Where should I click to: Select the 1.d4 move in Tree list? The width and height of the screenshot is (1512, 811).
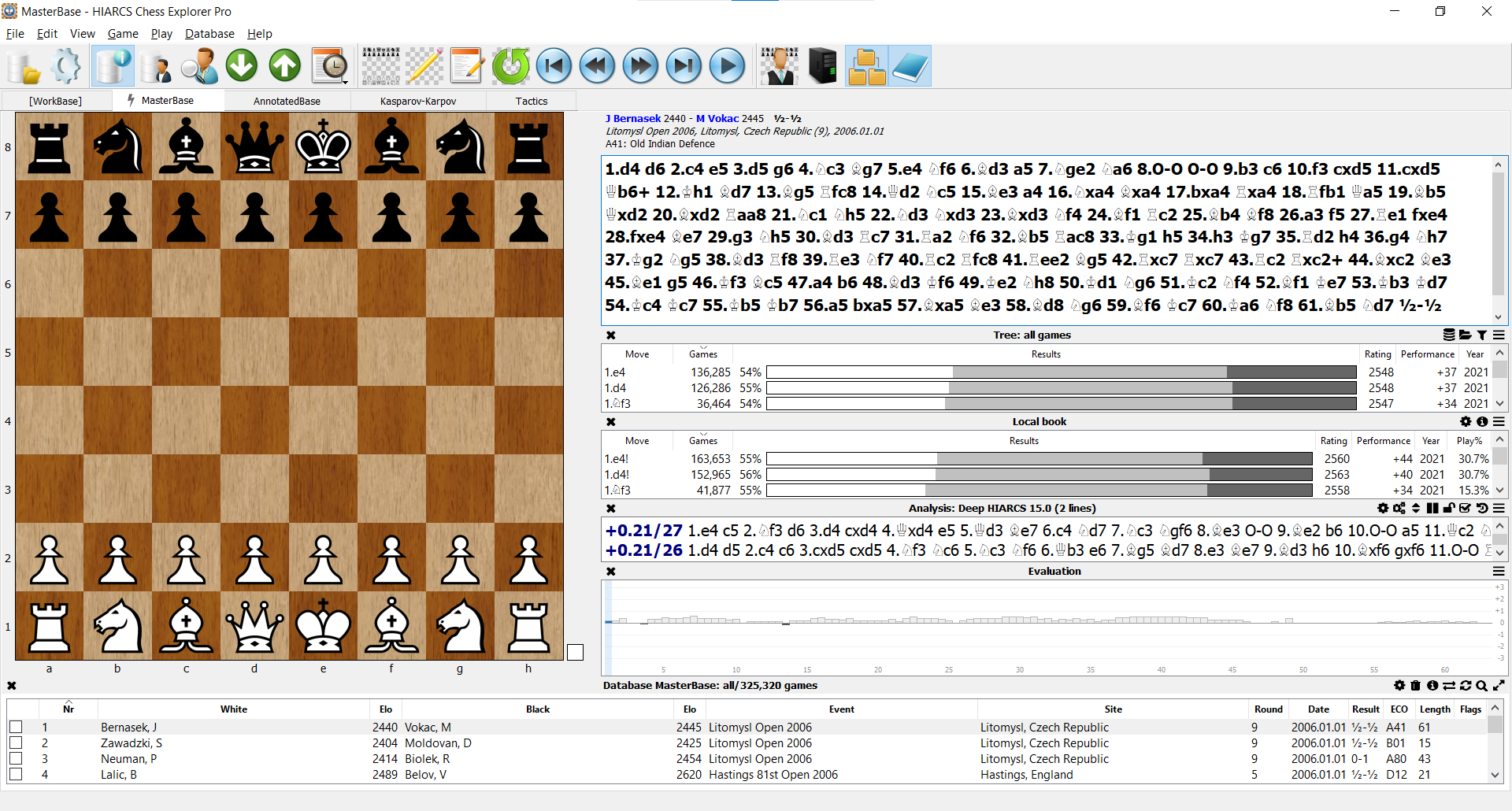(x=615, y=388)
